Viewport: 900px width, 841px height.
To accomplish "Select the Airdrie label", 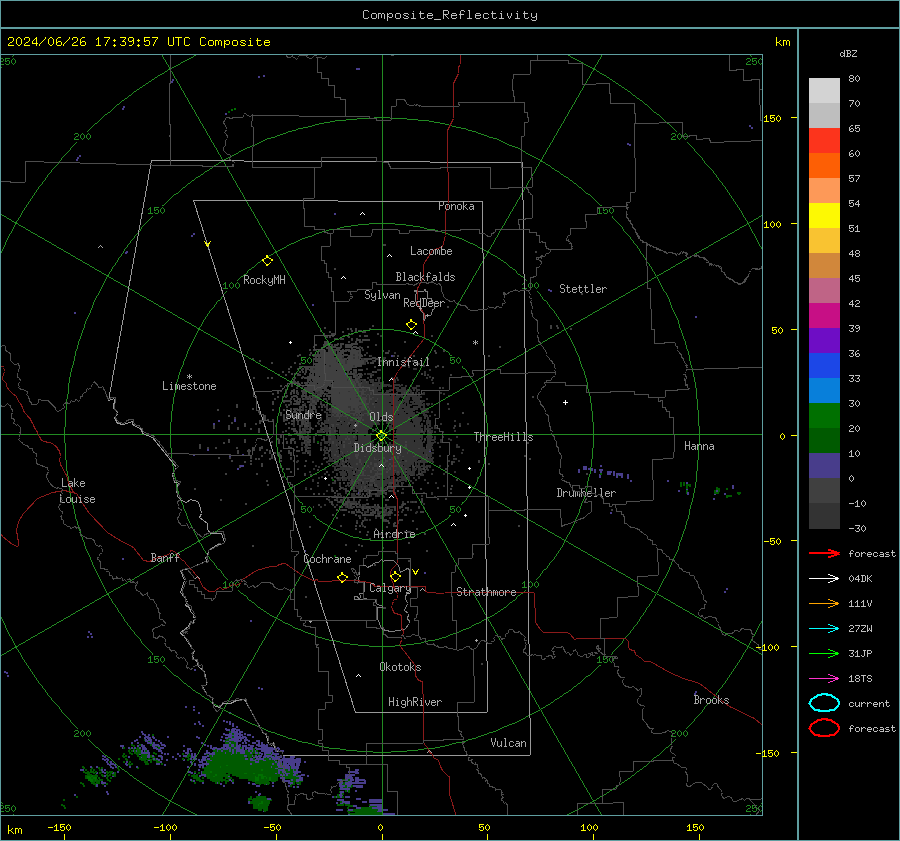I will click(394, 534).
